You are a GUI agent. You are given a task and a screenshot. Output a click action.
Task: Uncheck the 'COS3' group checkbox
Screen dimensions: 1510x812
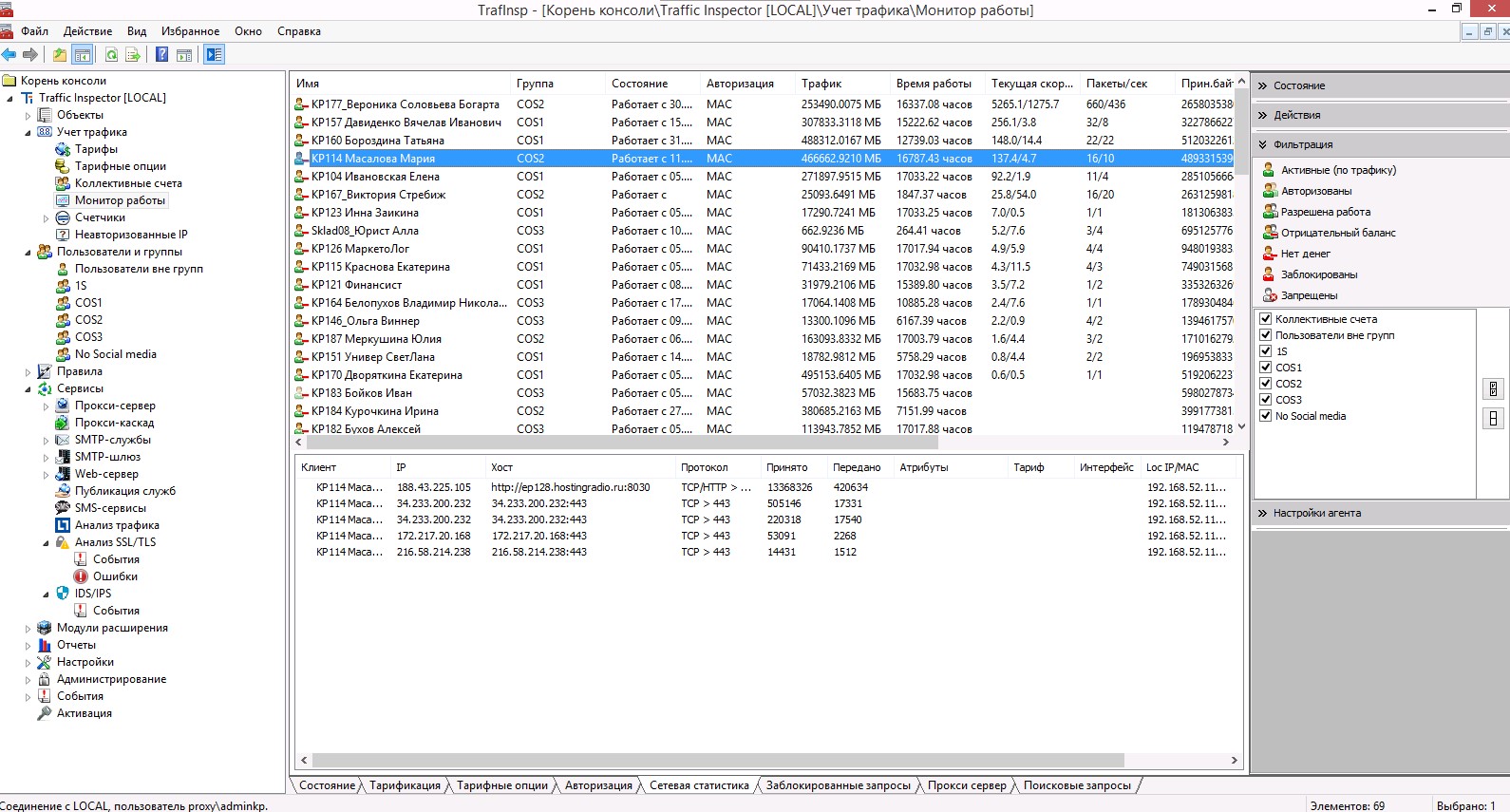pyautogui.click(x=1265, y=399)
